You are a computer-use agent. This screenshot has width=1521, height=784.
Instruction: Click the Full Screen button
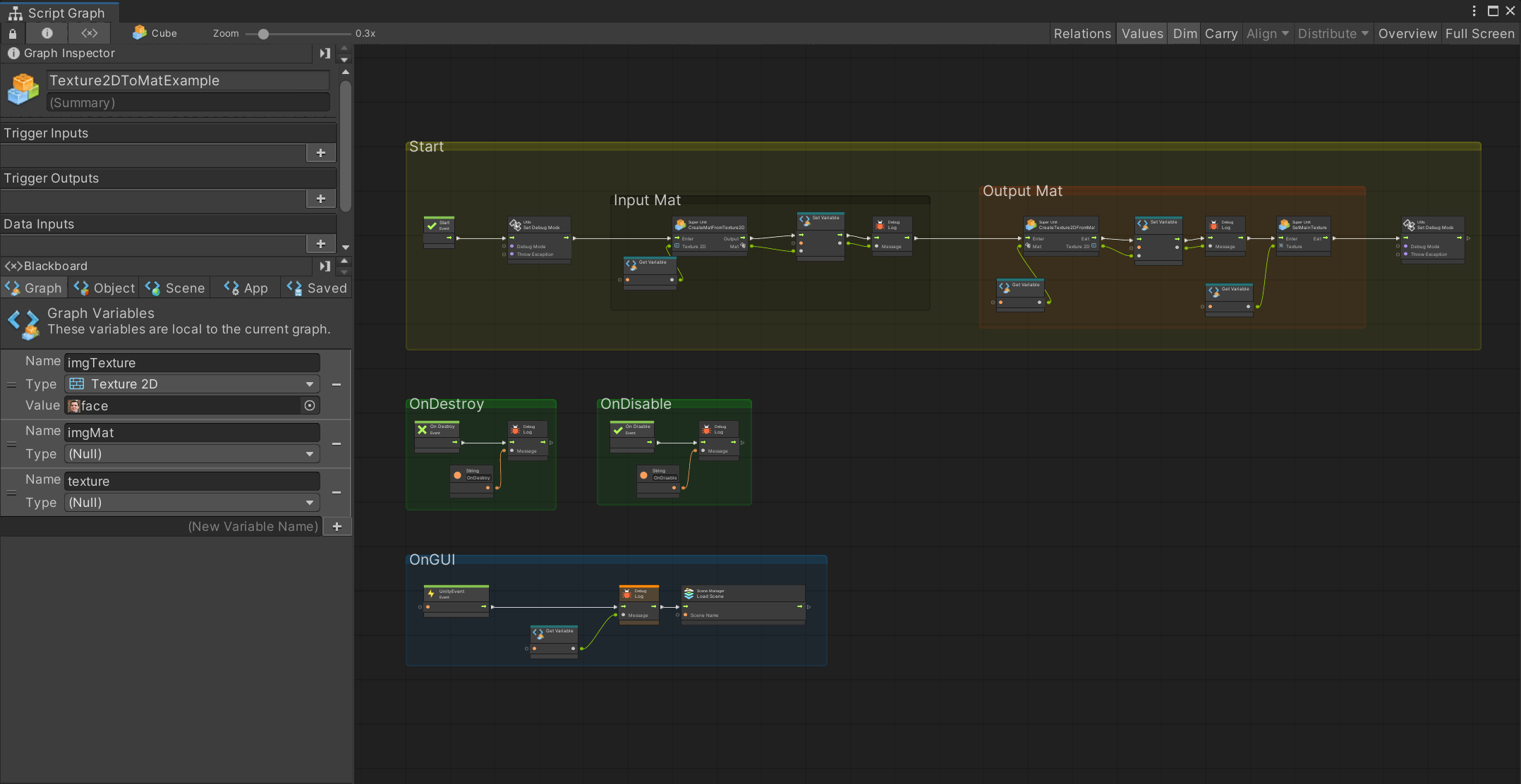pos(1479,34)
